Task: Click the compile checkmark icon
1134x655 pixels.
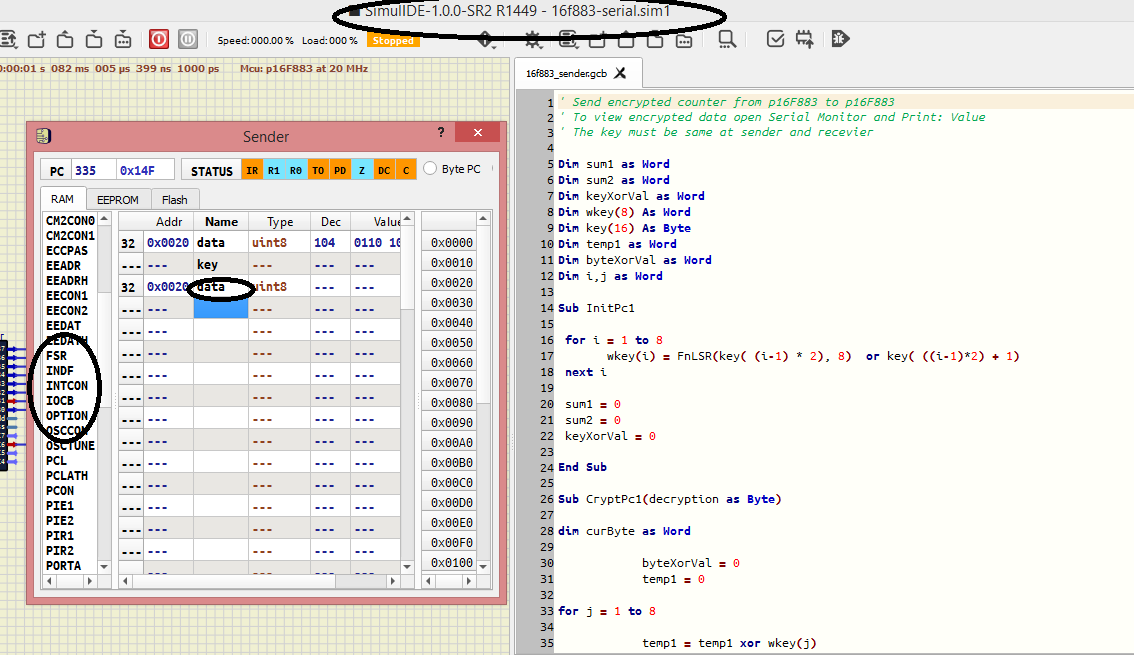Action: pos(775,40)
